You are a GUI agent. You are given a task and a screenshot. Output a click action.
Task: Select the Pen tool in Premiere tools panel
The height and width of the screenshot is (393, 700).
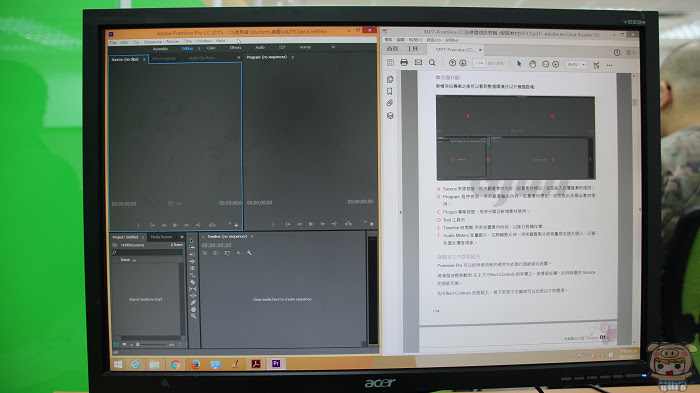click(x=193, y=302)
